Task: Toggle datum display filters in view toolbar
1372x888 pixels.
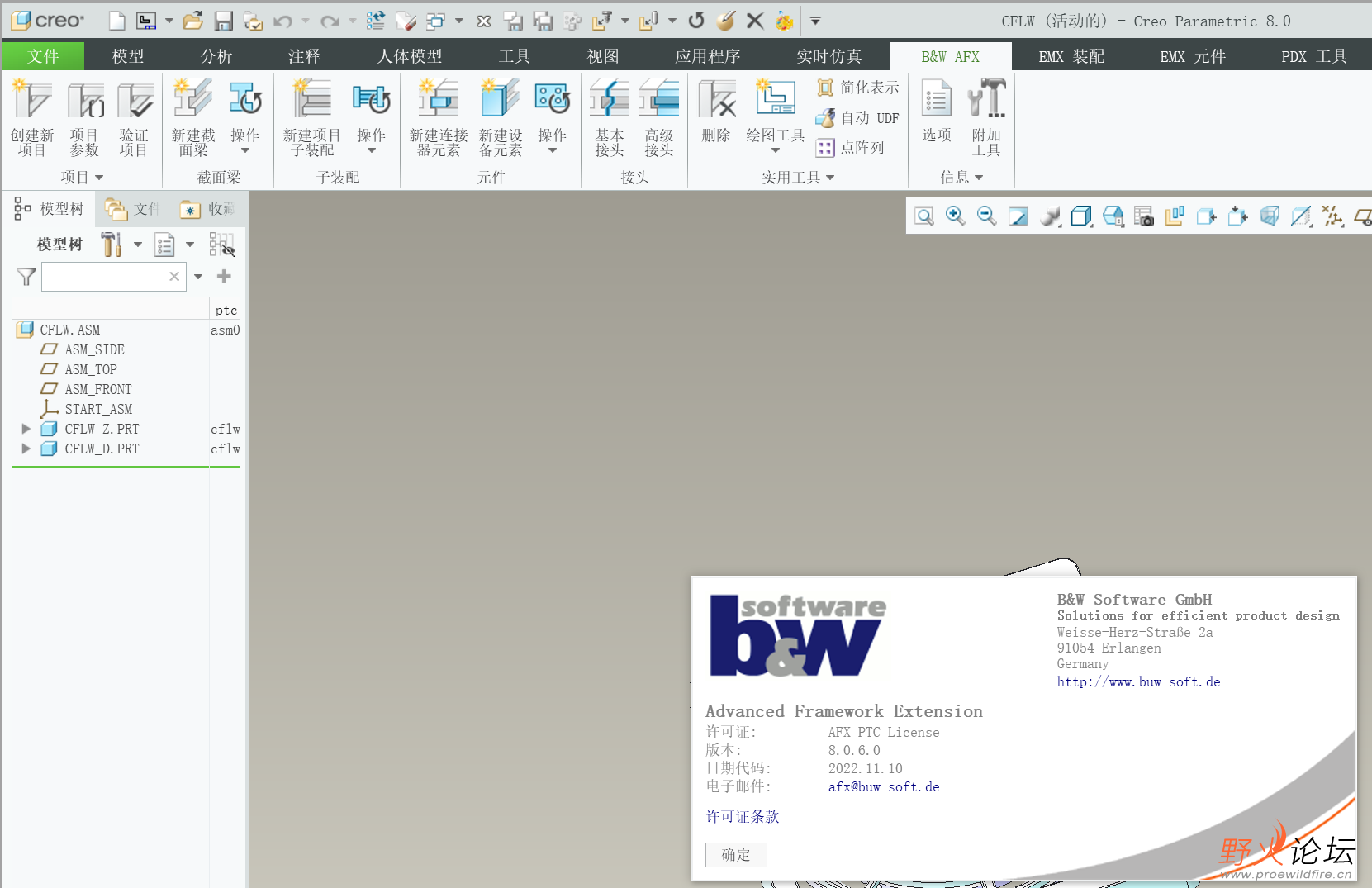Action: [x=1332, y=216]
